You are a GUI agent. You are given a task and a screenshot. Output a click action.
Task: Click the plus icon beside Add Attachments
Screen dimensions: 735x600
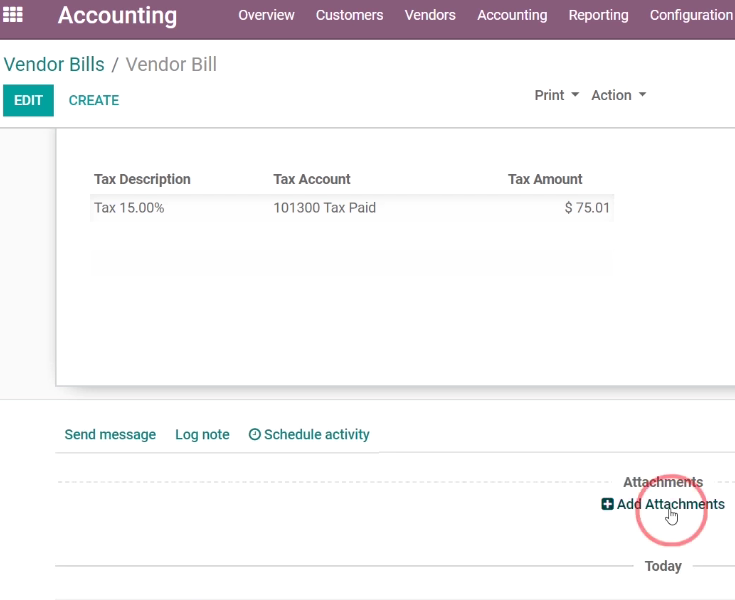coord(607,504)
